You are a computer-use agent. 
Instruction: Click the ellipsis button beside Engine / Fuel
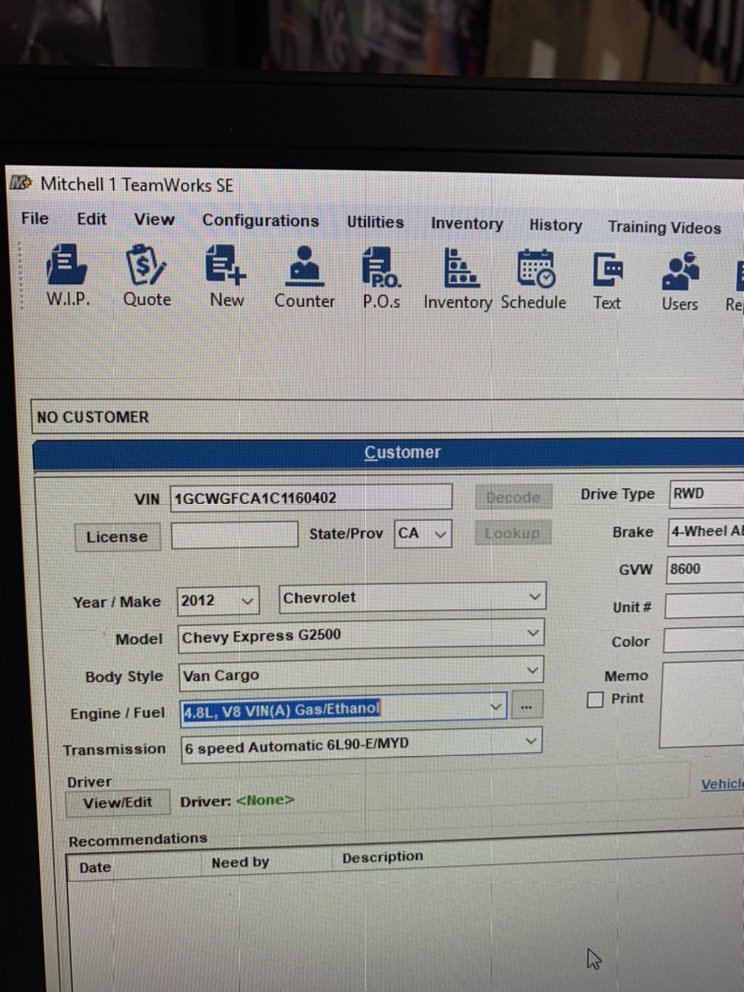point(526,707)
